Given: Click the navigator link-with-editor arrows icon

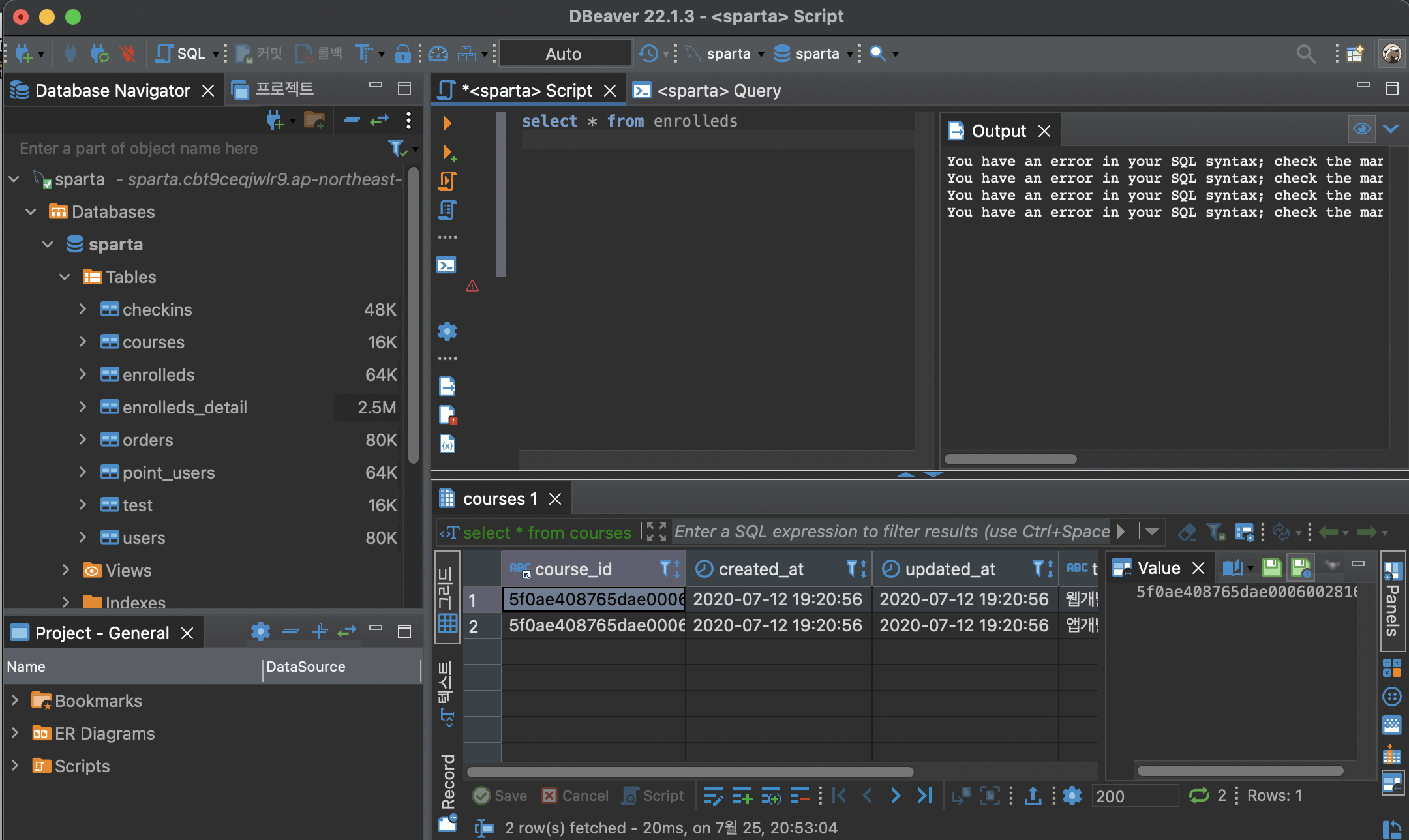Looking at the screenshot, I should click(380, 120).
